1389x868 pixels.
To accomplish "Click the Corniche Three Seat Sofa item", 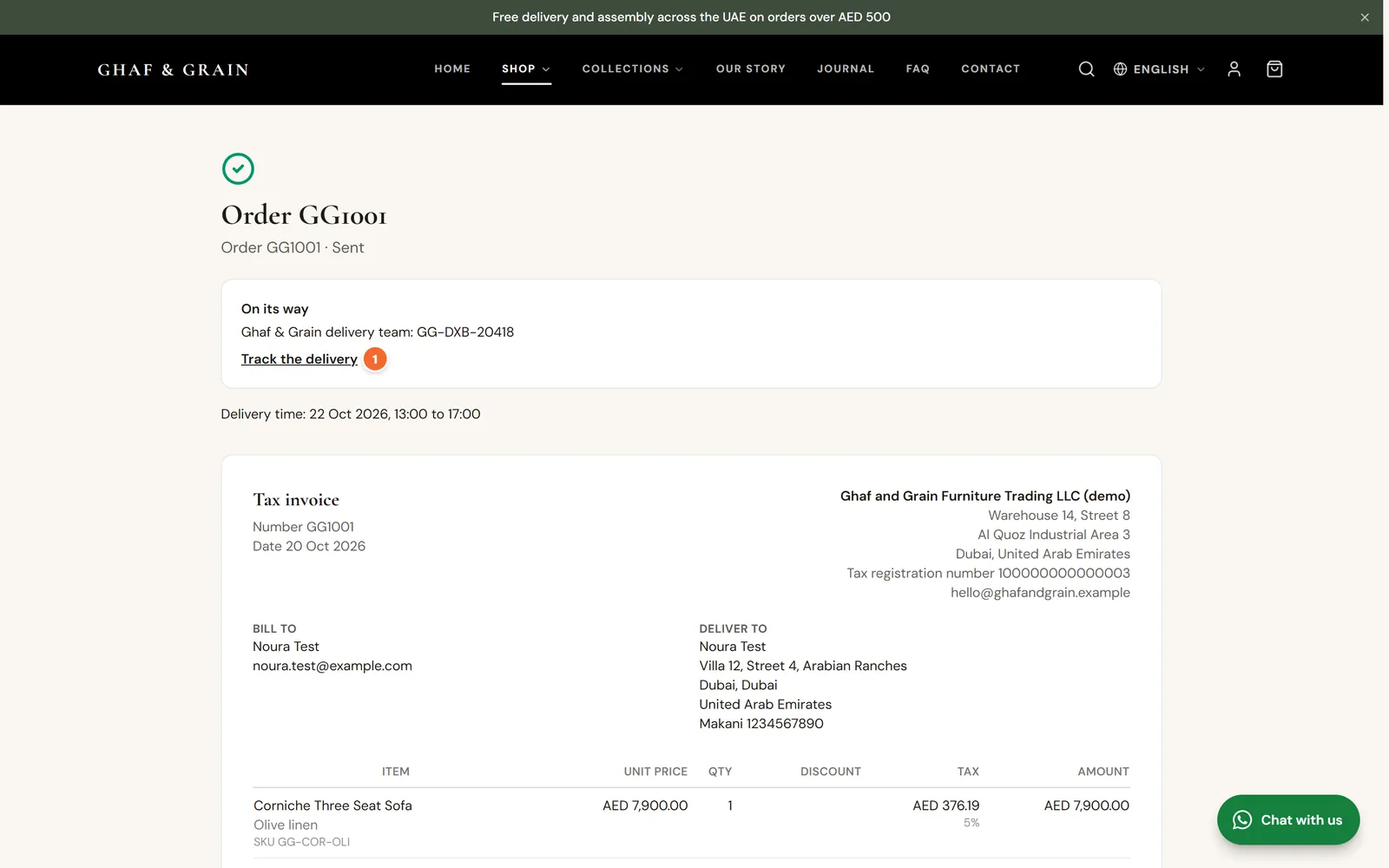I will pyautogui.click(x=332, y=806).
